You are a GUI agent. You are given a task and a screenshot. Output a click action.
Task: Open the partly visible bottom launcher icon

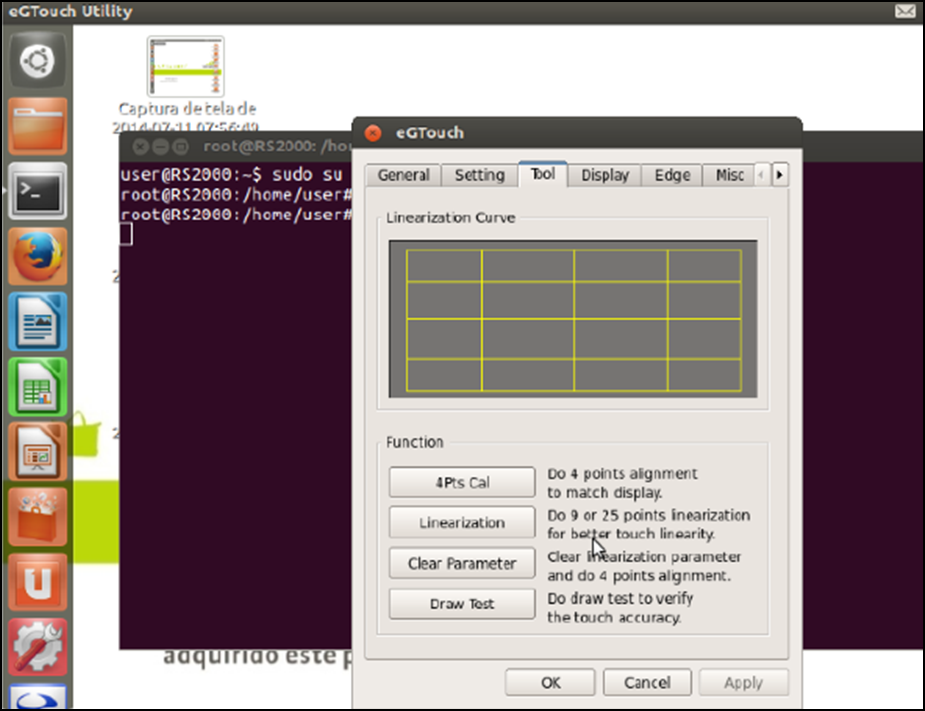[x=38, y=697]
